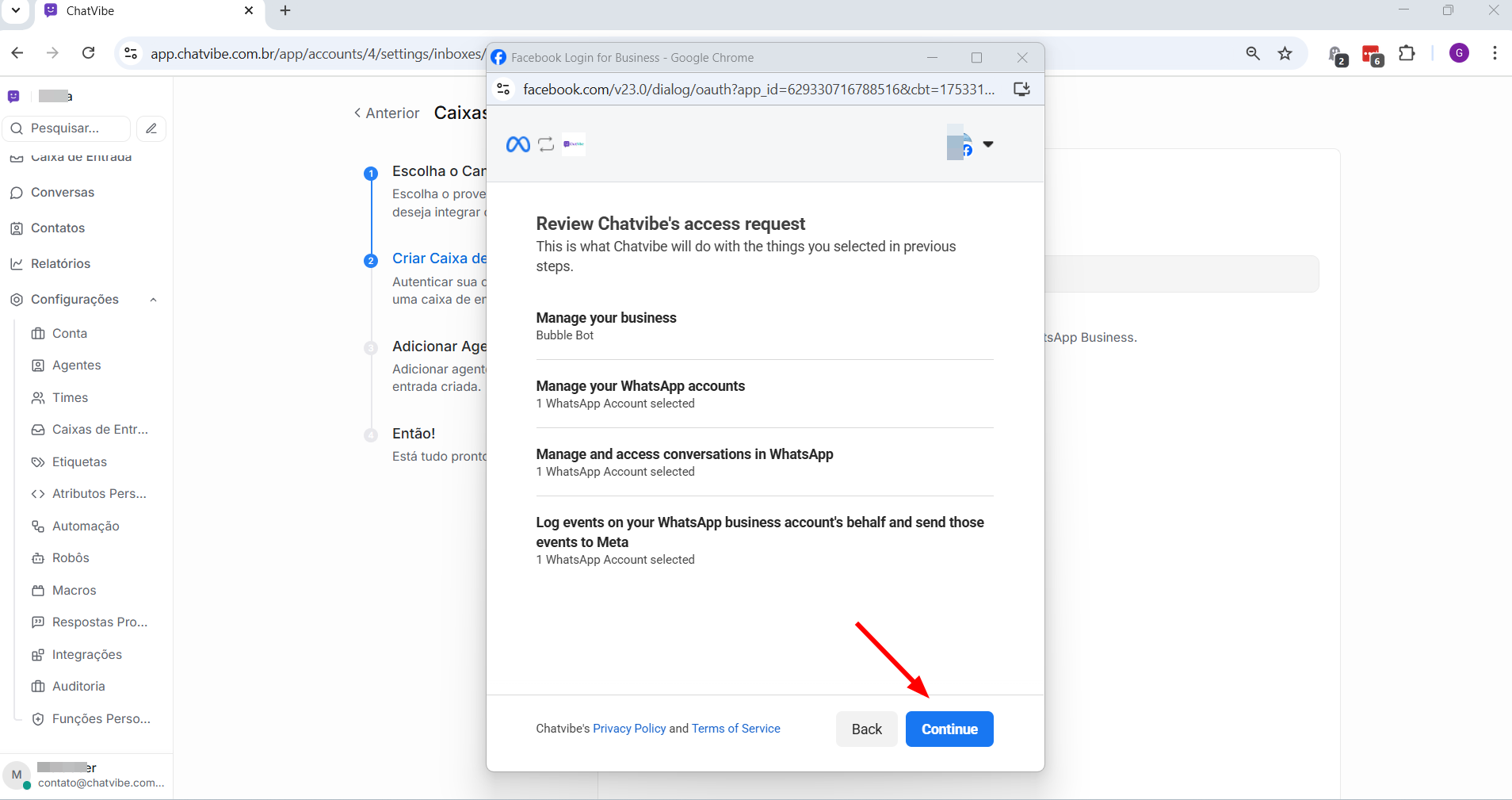Bookmark this page with the star icon
The width and height of the screenshot is (1512, 800).
click(x=1285, y=53)
